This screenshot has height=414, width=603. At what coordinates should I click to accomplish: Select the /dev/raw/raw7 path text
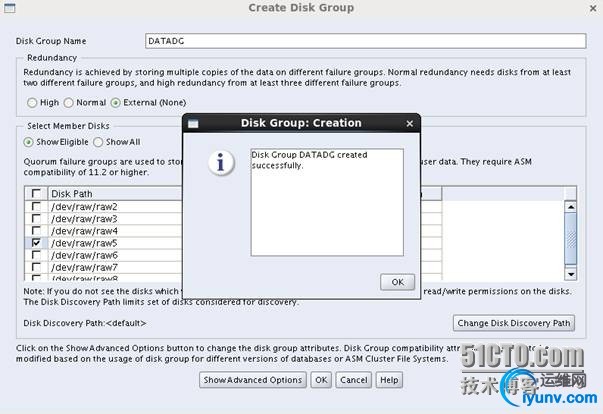pyautogui.click(x=84, y=268)
